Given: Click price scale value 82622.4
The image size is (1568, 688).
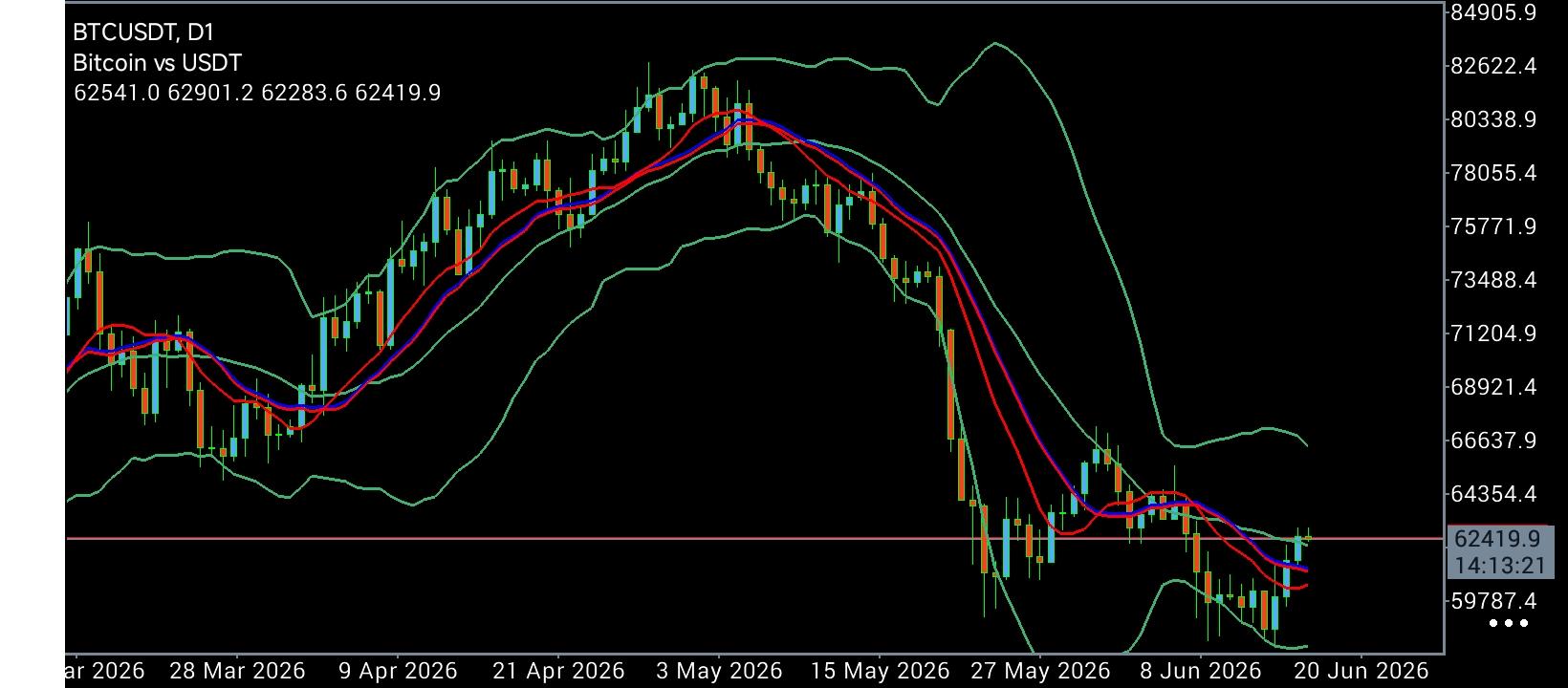Looking at the screenshot, I should 1492,66.
